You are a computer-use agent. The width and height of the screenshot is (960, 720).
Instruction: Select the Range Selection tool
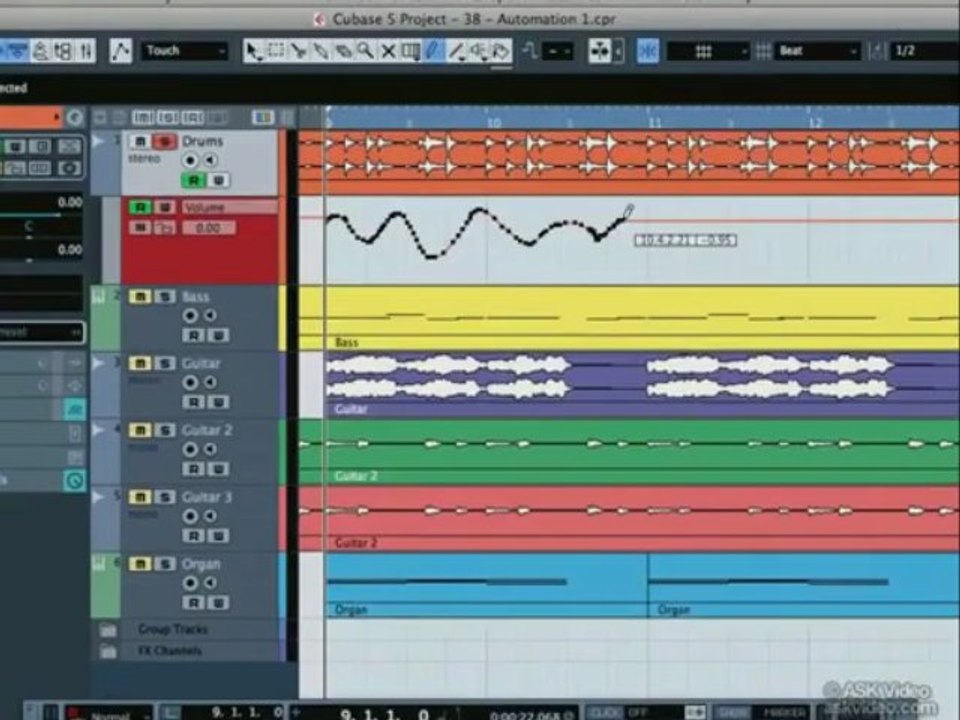coord(276,51)
